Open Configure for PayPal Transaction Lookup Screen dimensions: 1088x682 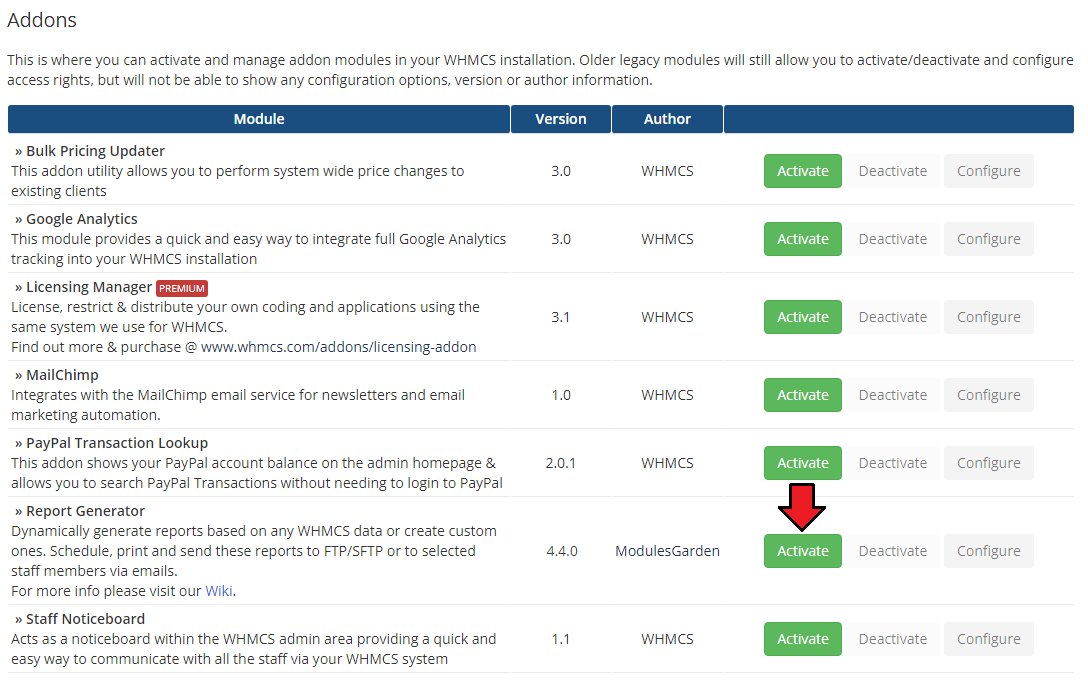[989, 463]
